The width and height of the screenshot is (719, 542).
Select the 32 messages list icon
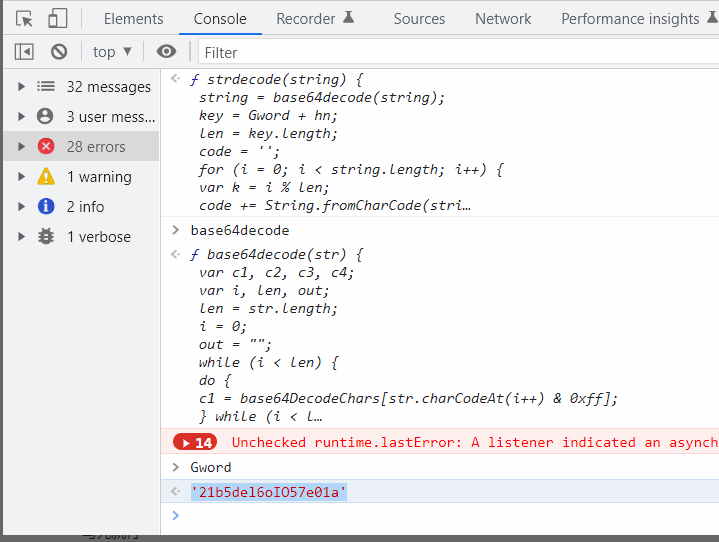point(46,86)
